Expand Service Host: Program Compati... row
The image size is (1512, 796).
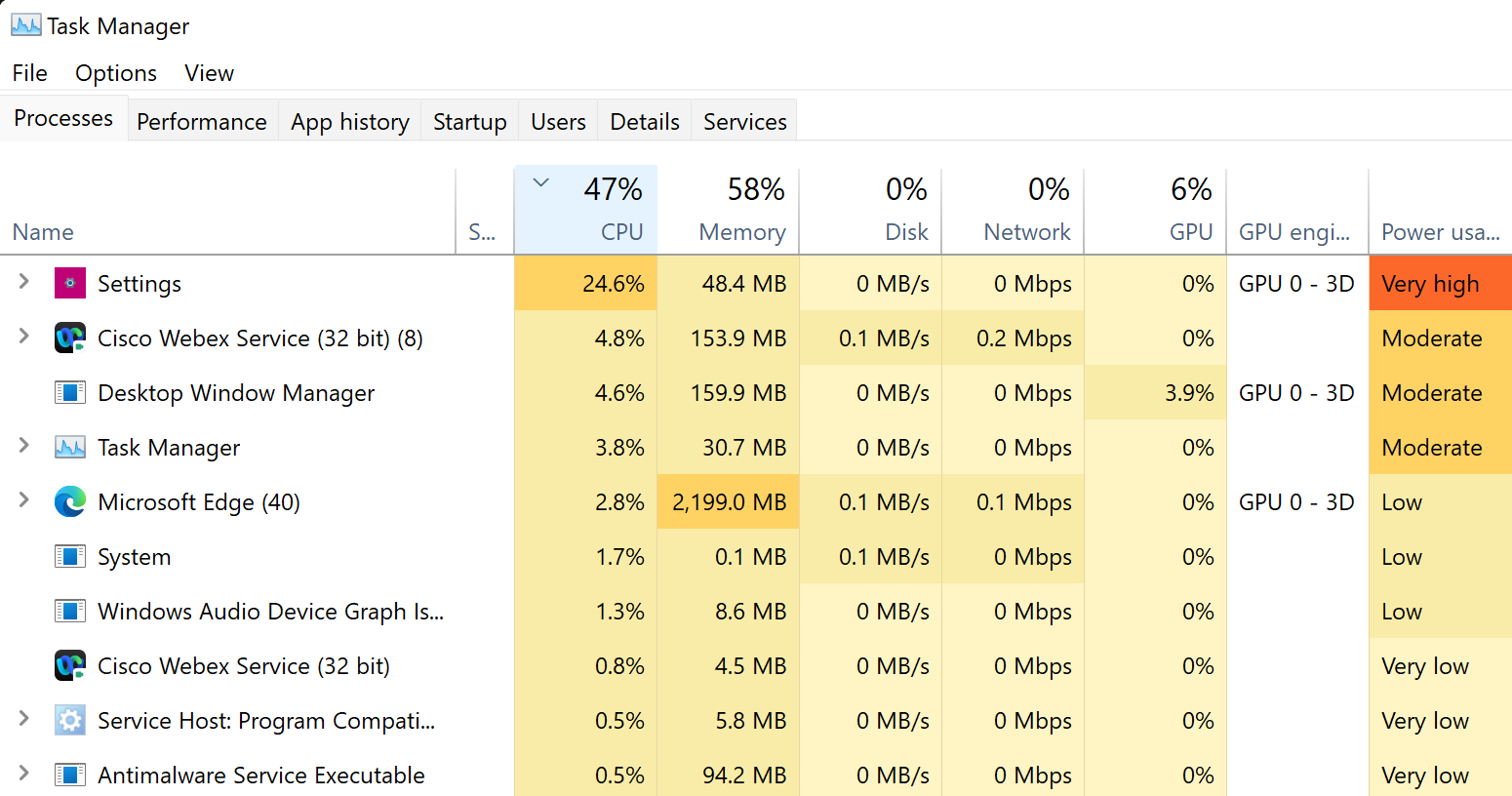click(24, 720)
